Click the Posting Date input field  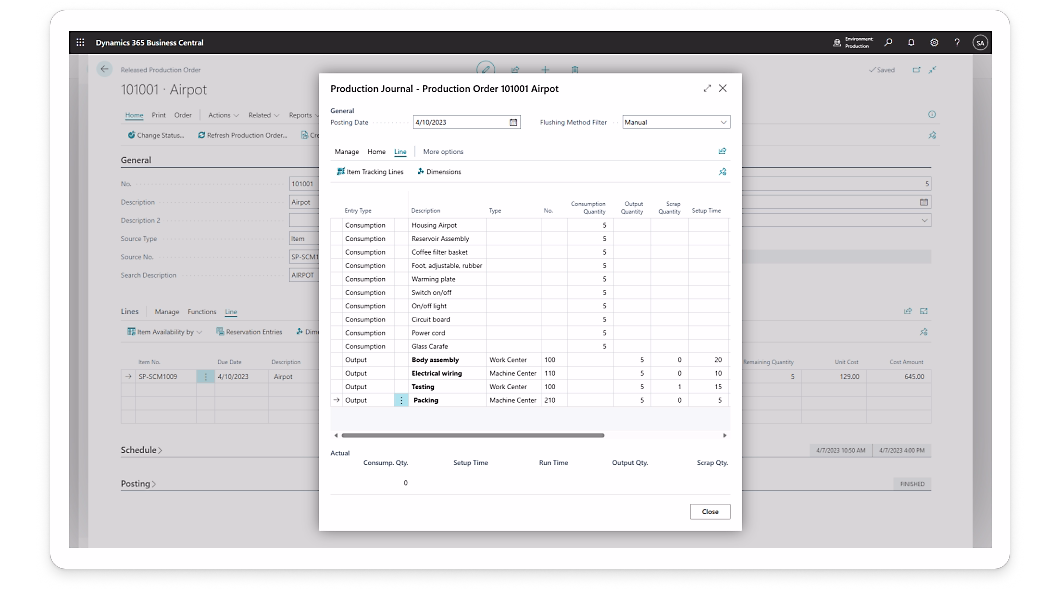click(466, 122)
